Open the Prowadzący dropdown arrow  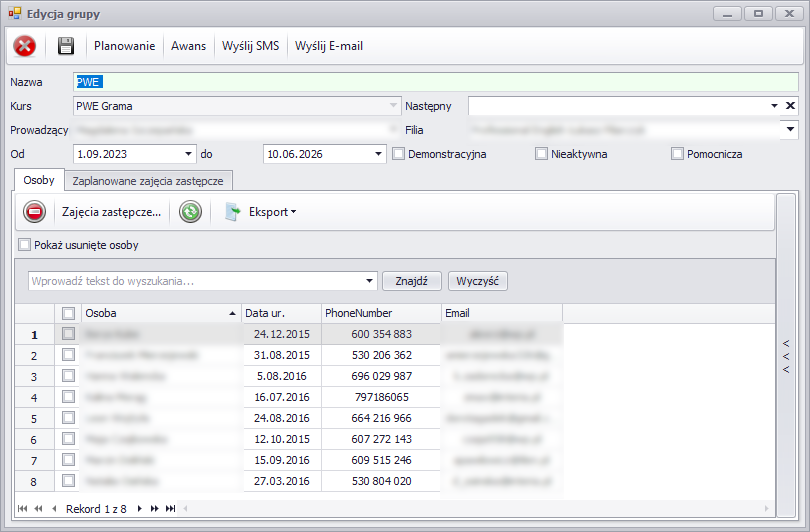(394, 130)
